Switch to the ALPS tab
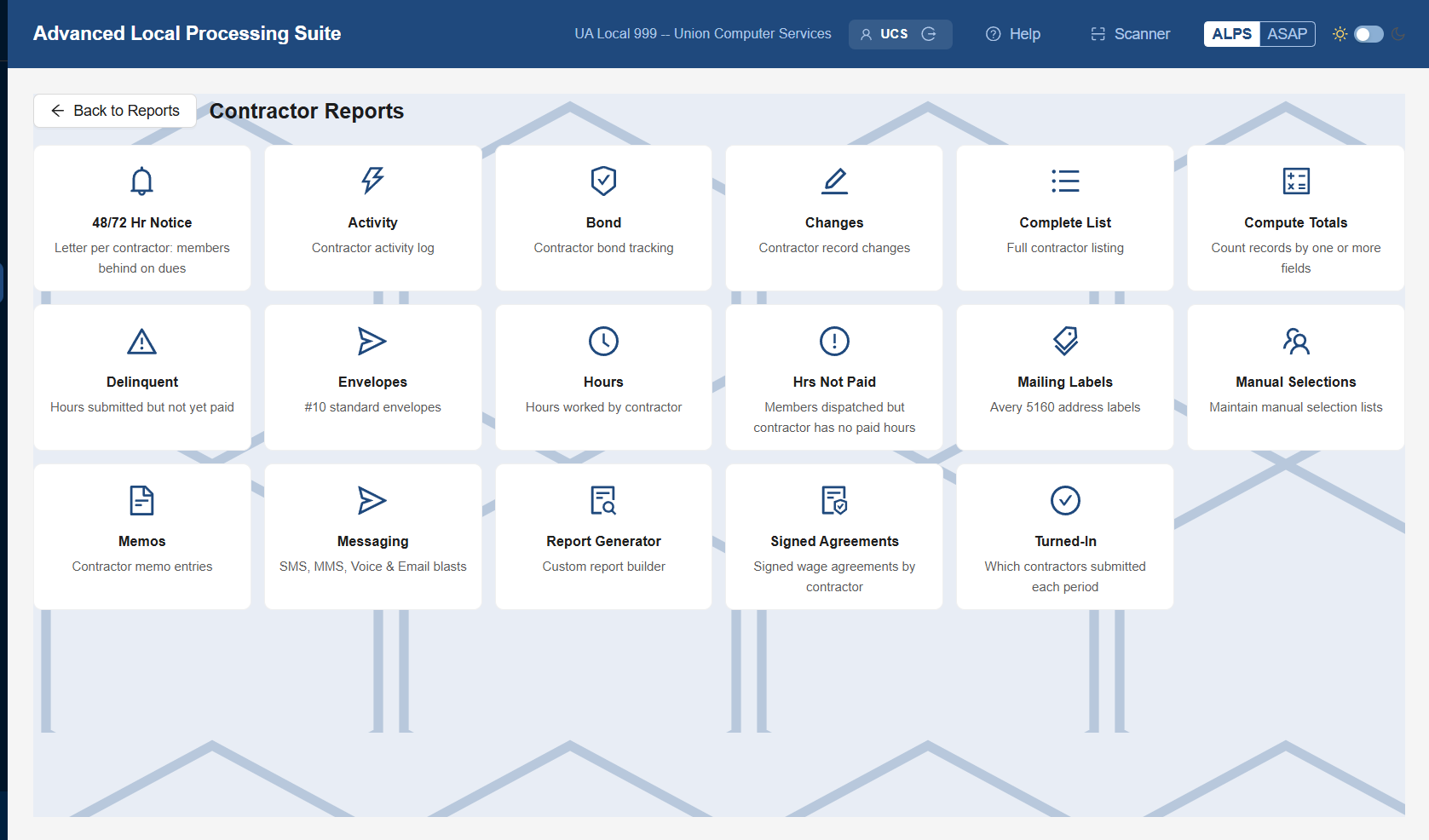Image resolution: width=1429 pixels, height=840 pixels. pos(1232,34)
